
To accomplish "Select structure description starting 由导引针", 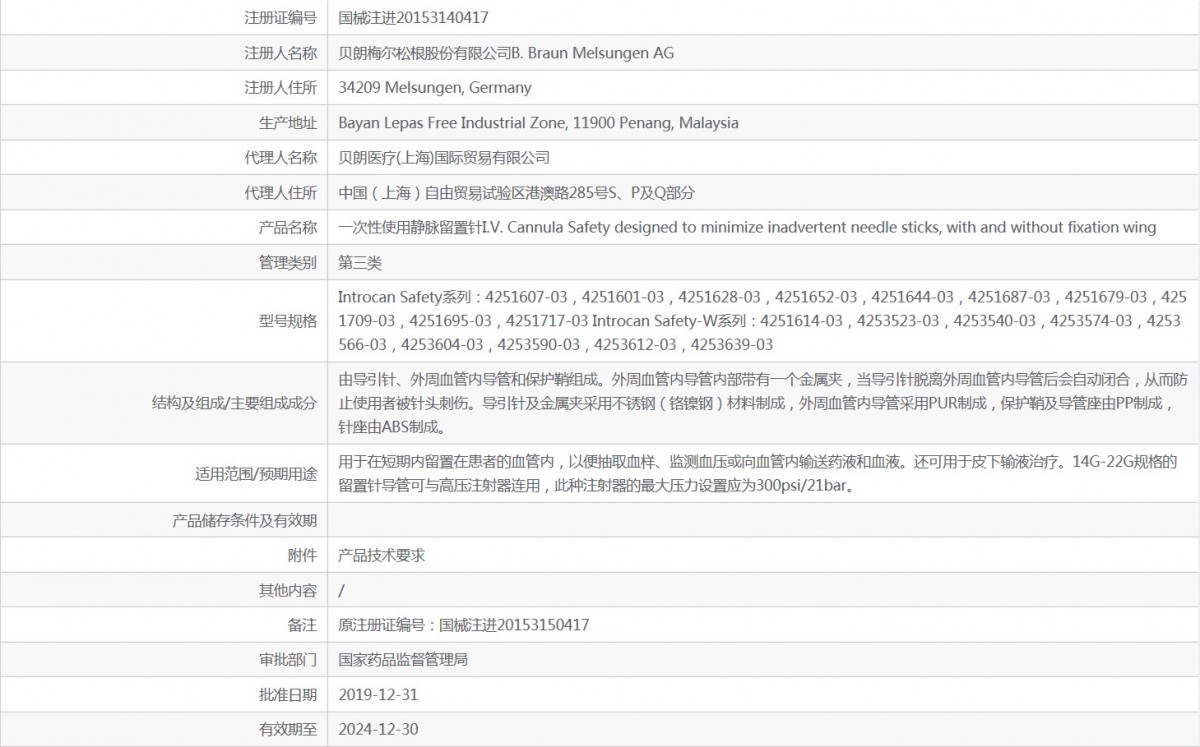I will 761,403.
